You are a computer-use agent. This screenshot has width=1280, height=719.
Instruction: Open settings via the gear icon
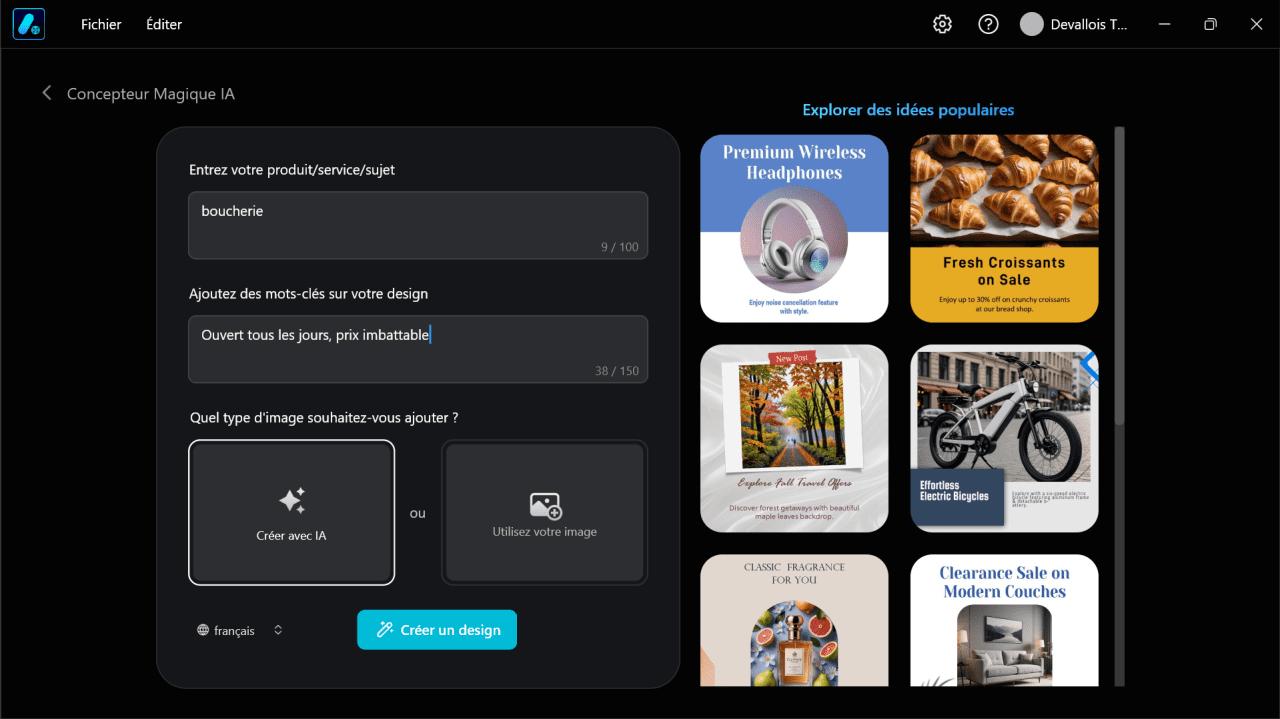point(941,23)
